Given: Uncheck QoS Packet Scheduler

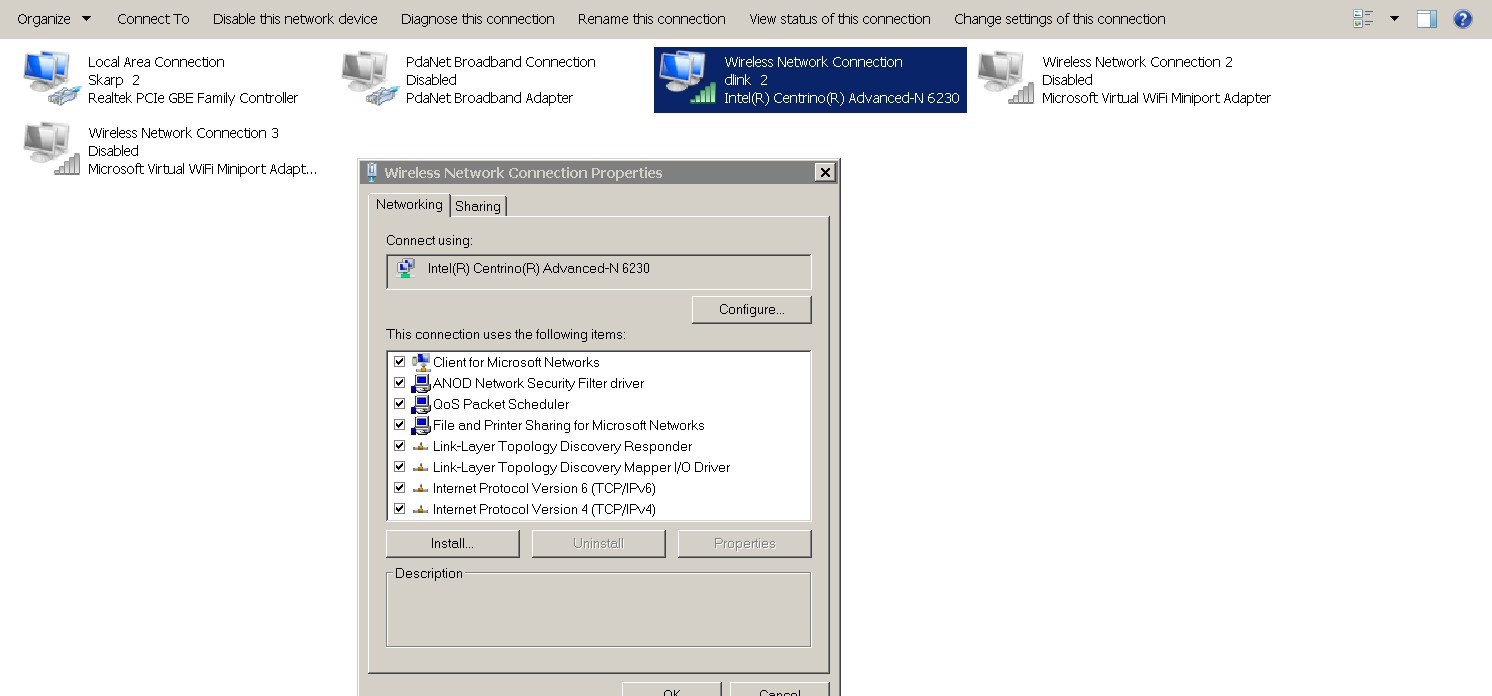Looking at the screenshot, I should pyautogui.click(x=400, y=404).
